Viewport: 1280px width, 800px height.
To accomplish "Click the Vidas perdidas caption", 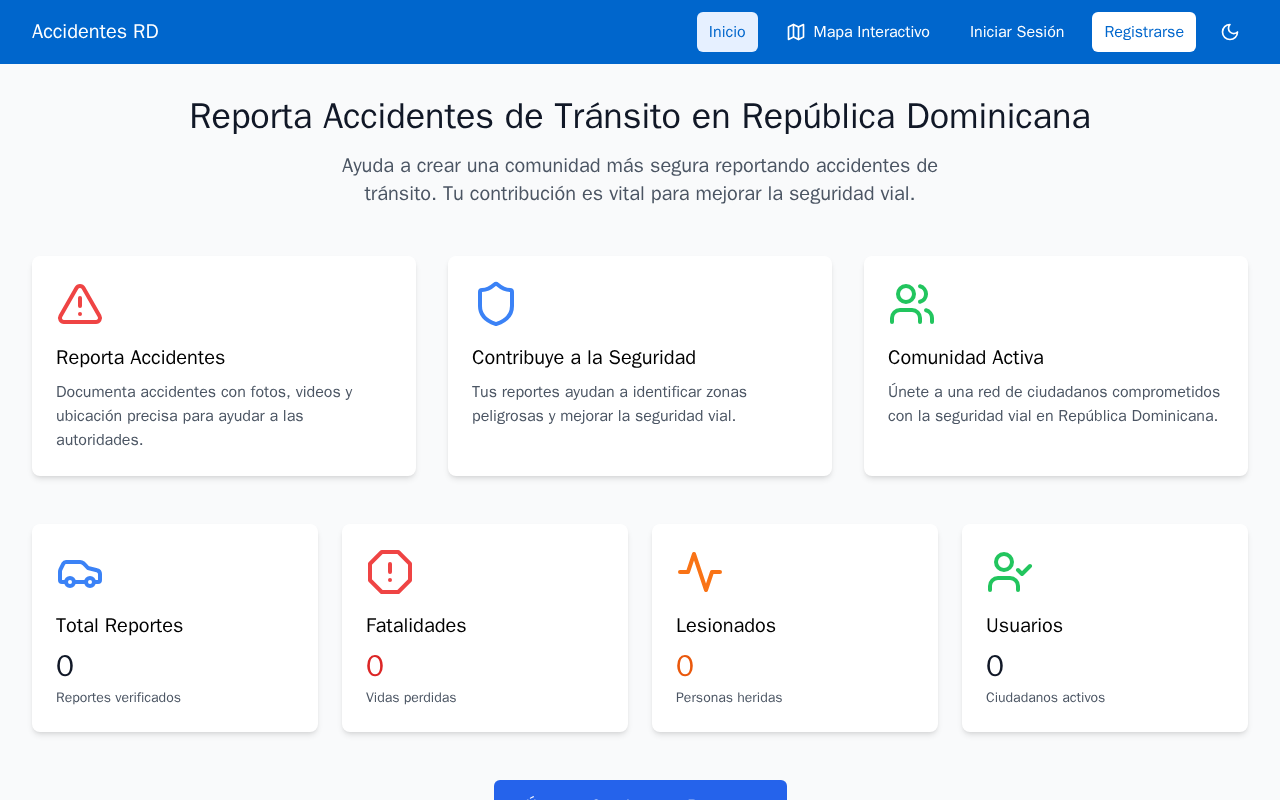I will pos(411,698).
